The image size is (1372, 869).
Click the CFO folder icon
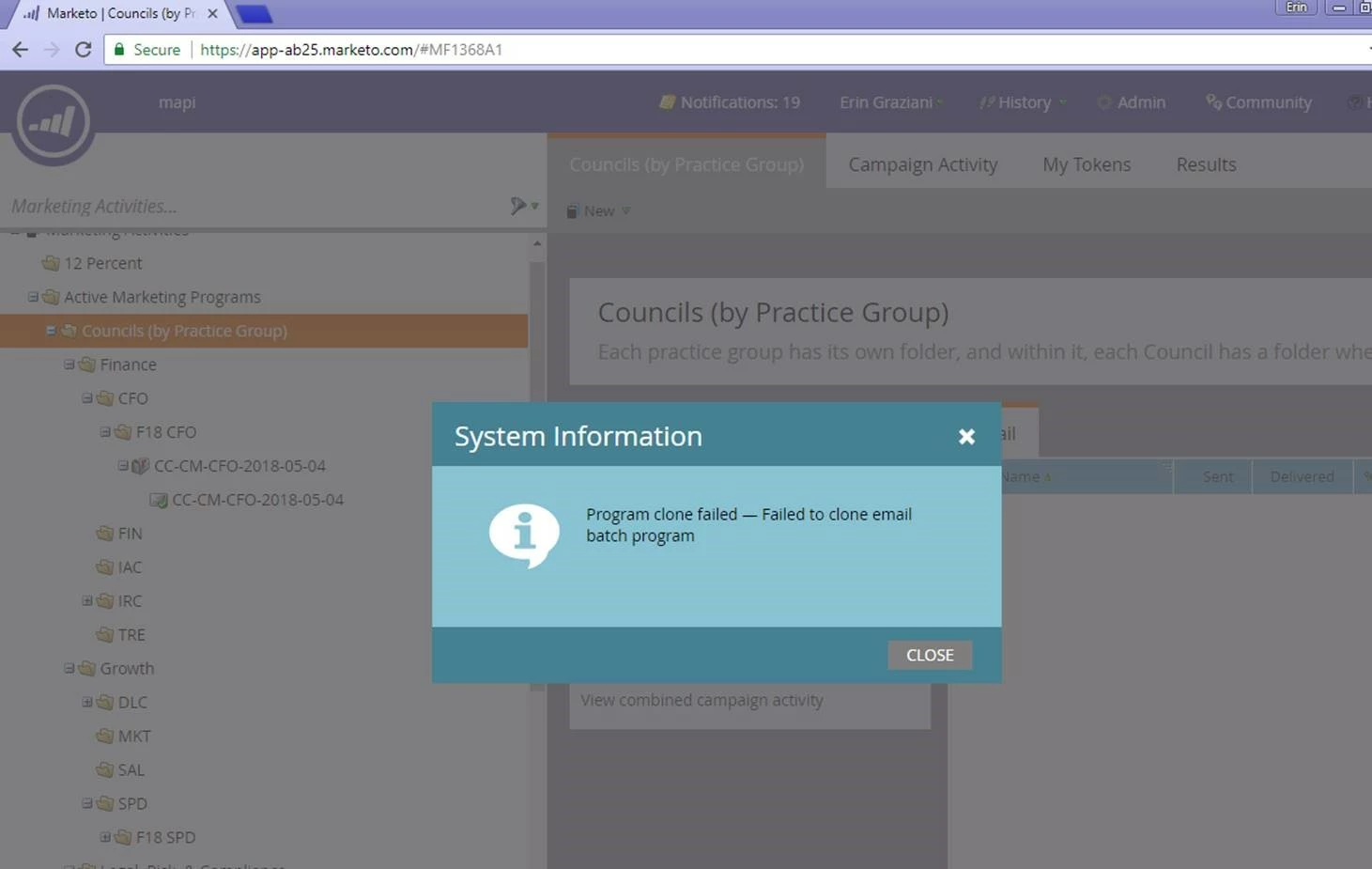[x=104, y=398]
